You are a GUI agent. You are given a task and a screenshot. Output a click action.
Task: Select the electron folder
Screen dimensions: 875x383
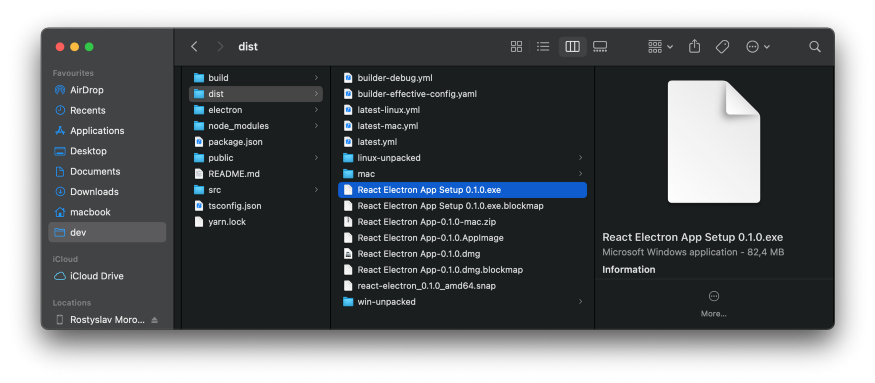[256, 110]
